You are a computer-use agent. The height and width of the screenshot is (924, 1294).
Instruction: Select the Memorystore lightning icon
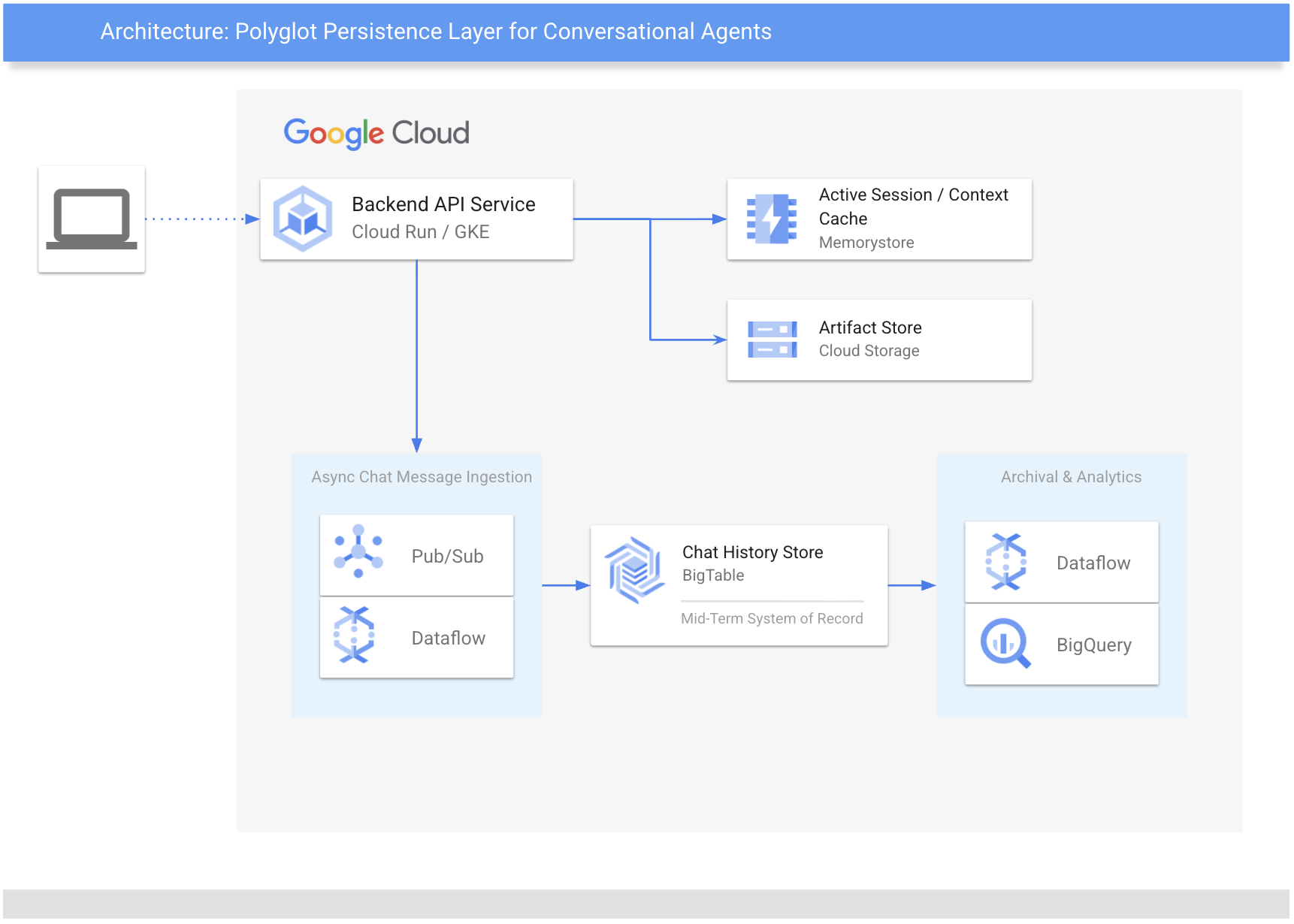point(771,219)
